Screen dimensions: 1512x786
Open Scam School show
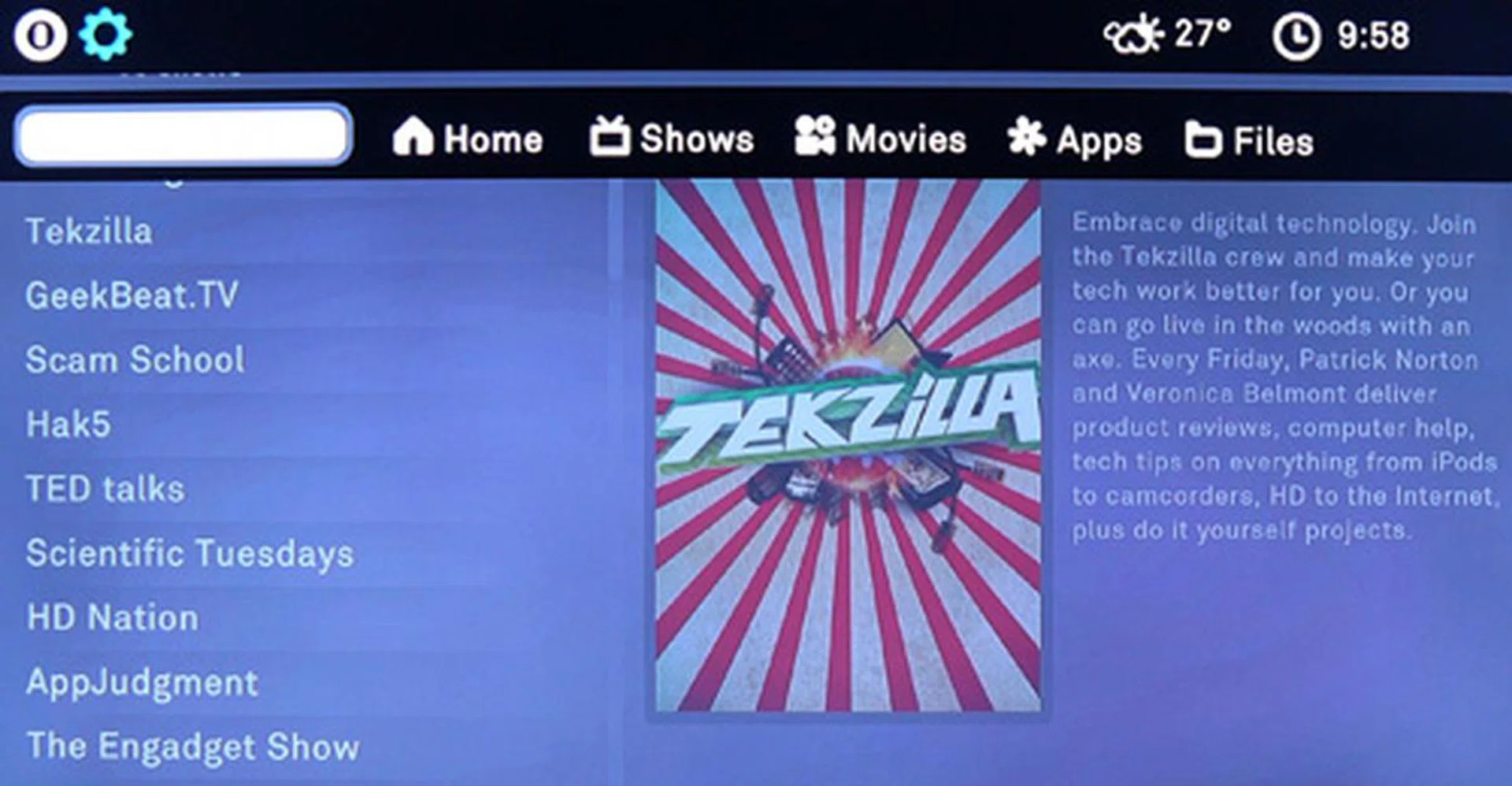135,361
